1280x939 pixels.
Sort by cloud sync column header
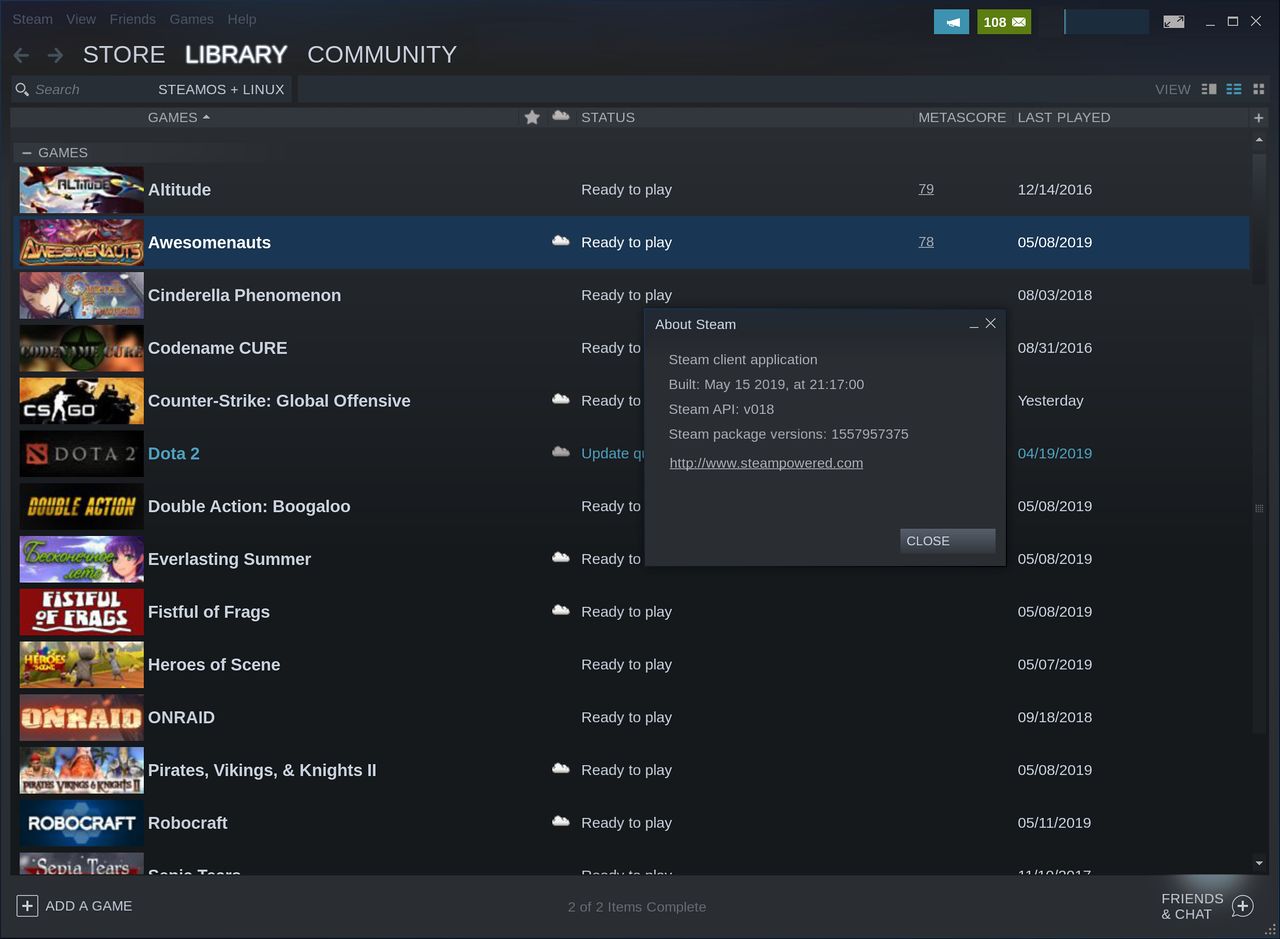click(x=561, y=116)
